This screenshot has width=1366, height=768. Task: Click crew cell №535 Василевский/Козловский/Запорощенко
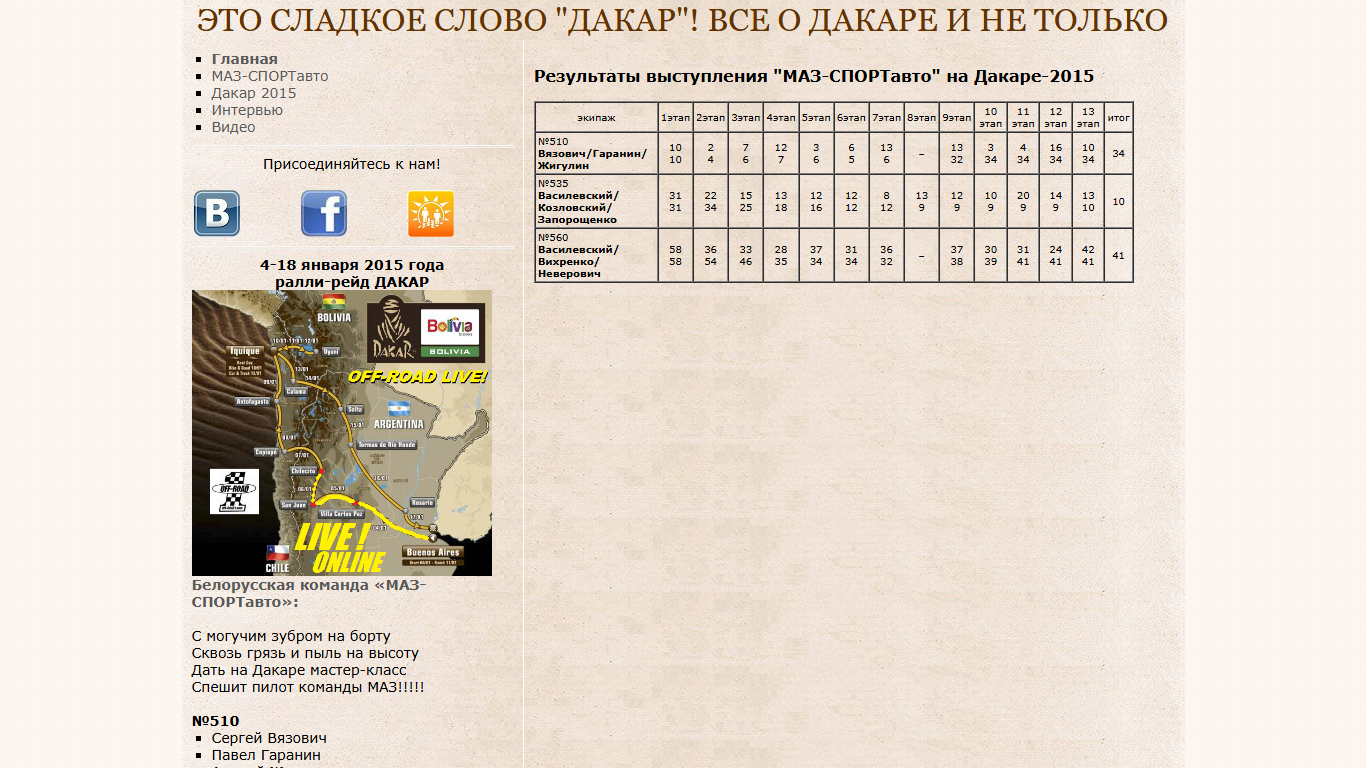coord(597,201)
